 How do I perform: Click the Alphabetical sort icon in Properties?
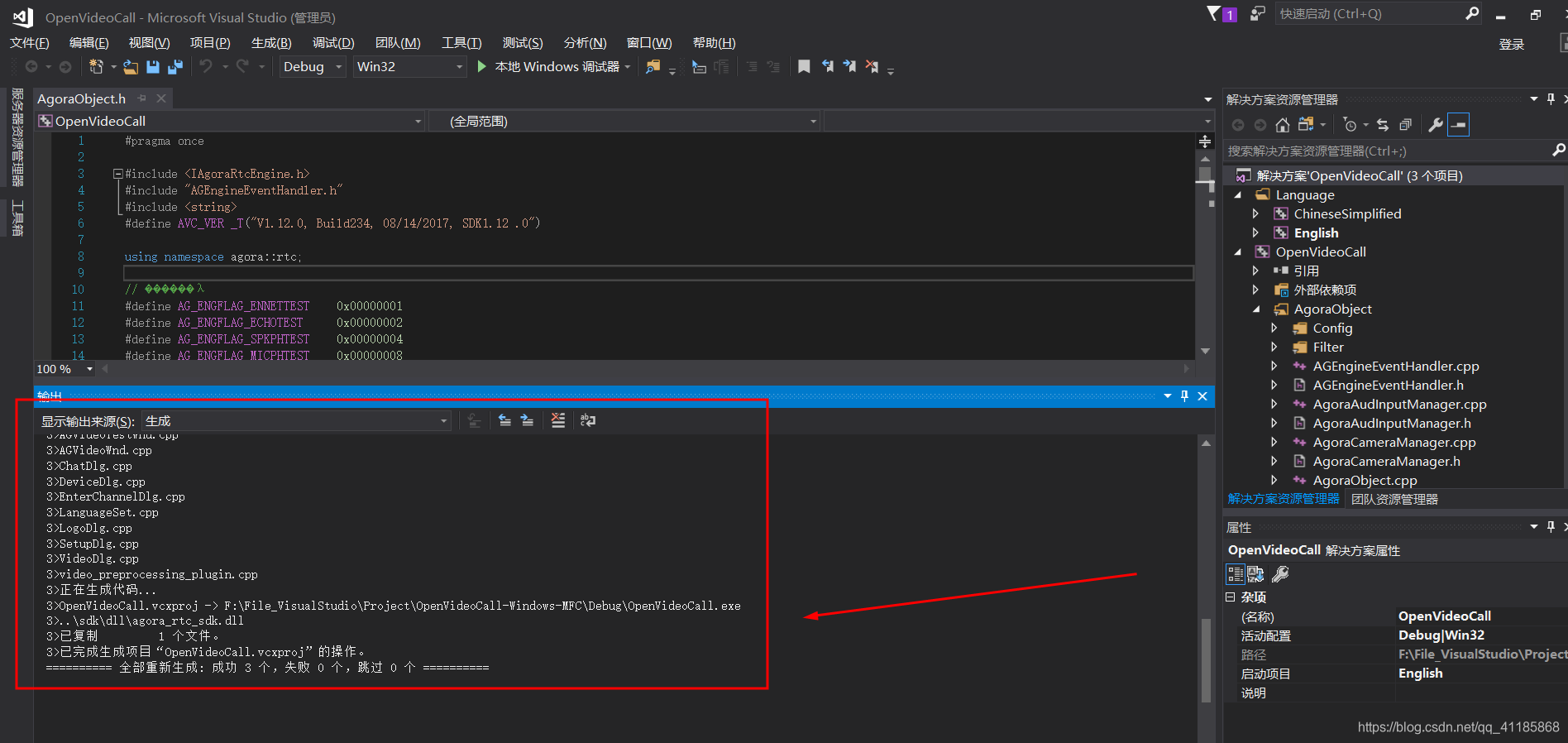[1255, 574]
